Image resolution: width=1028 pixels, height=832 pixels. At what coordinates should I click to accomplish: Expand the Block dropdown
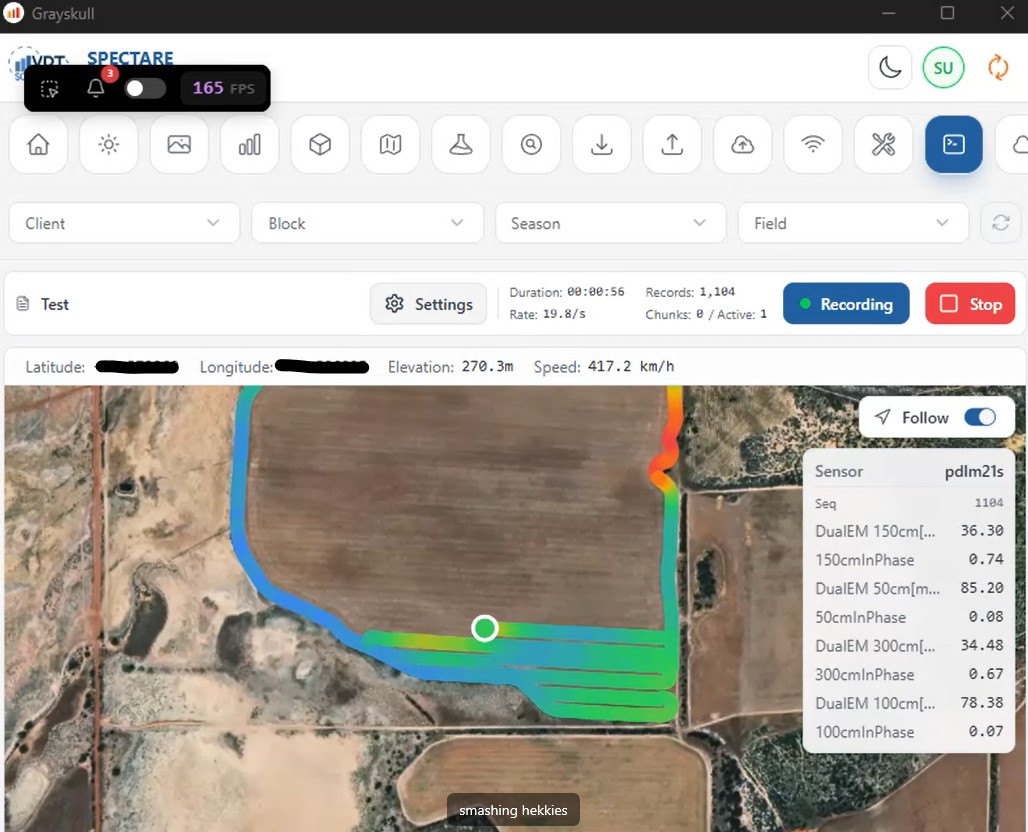[x=367, y=223]
